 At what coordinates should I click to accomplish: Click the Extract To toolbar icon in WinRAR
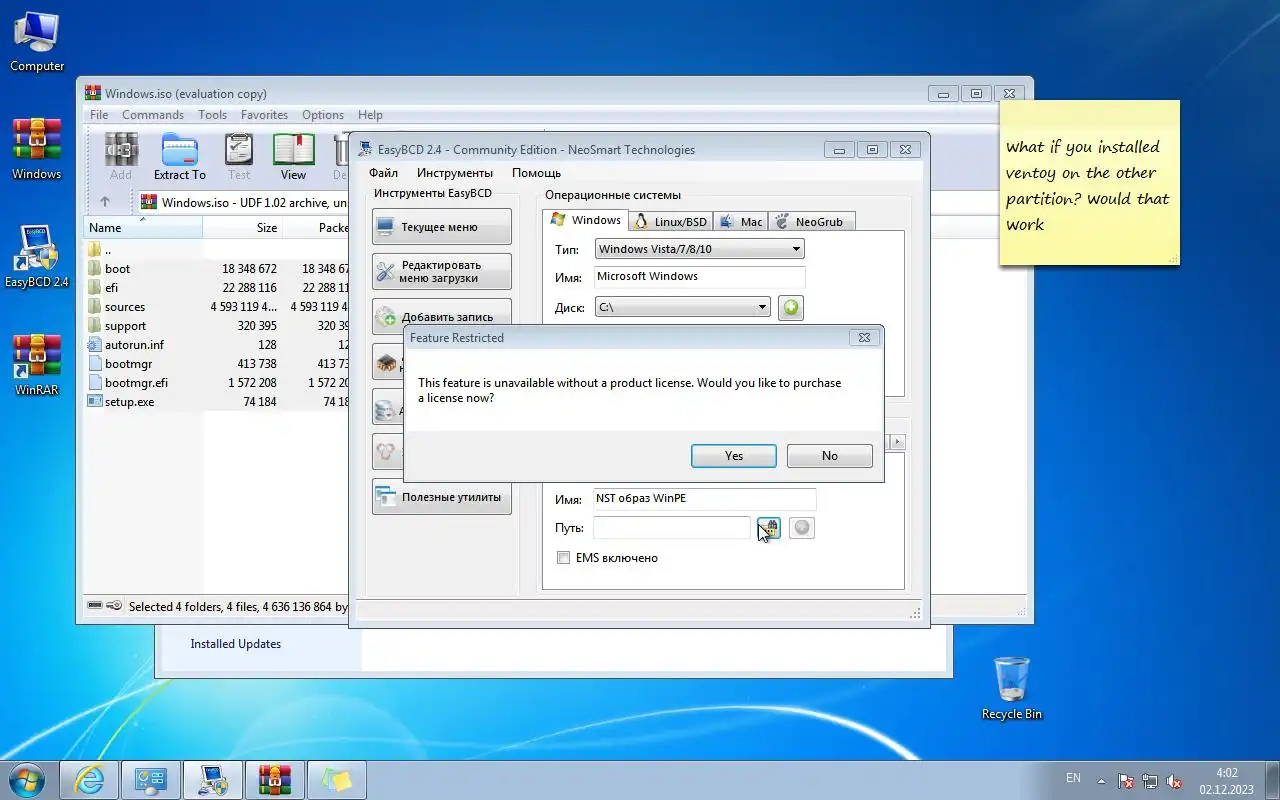click(180, 157)
